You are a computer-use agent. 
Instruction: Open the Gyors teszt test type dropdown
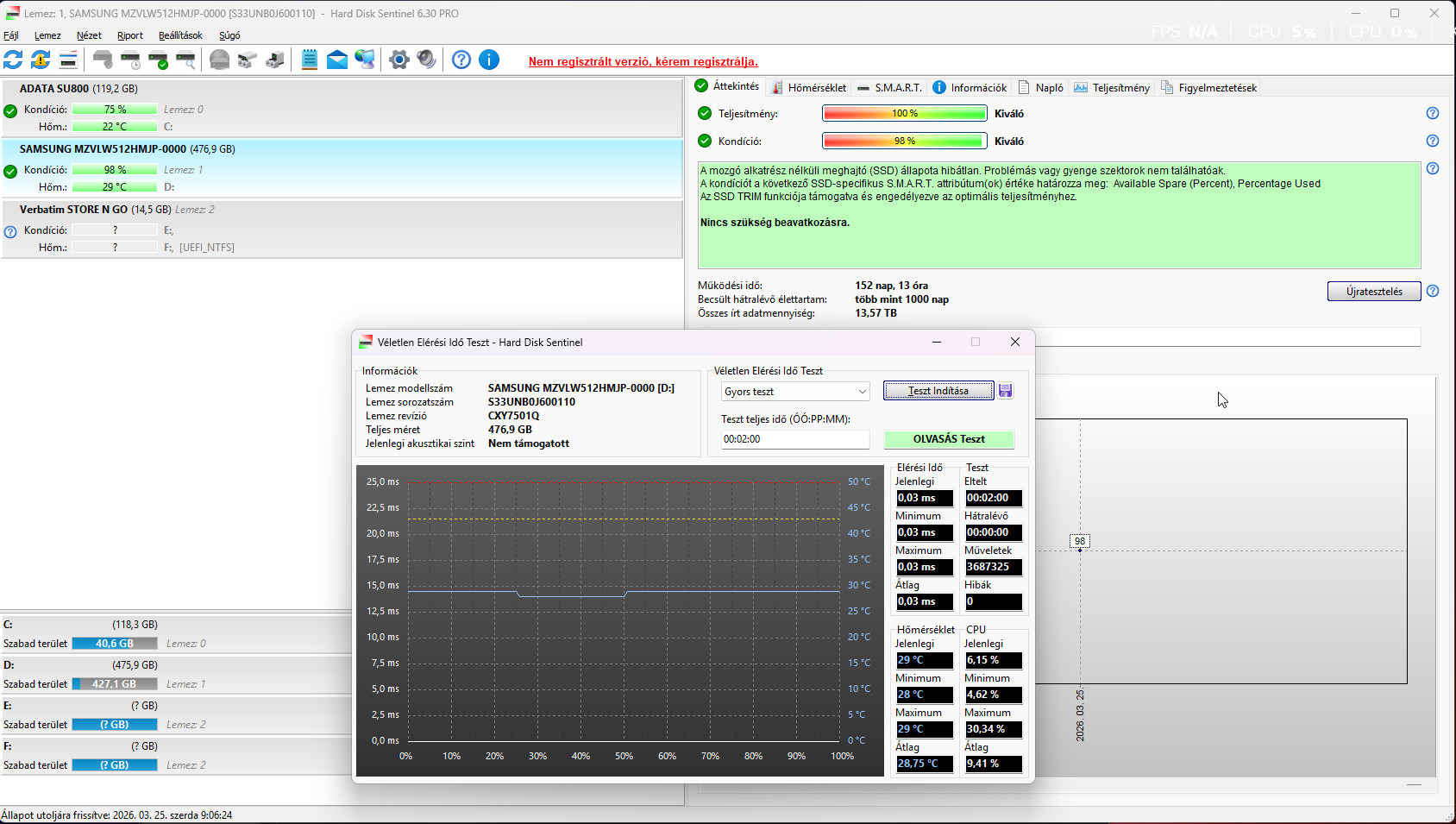click(x=795, y=392)
